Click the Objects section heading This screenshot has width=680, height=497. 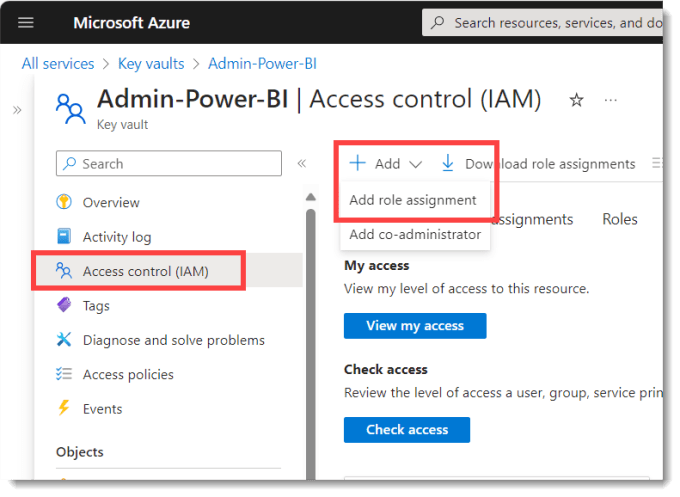click(80, 452)
